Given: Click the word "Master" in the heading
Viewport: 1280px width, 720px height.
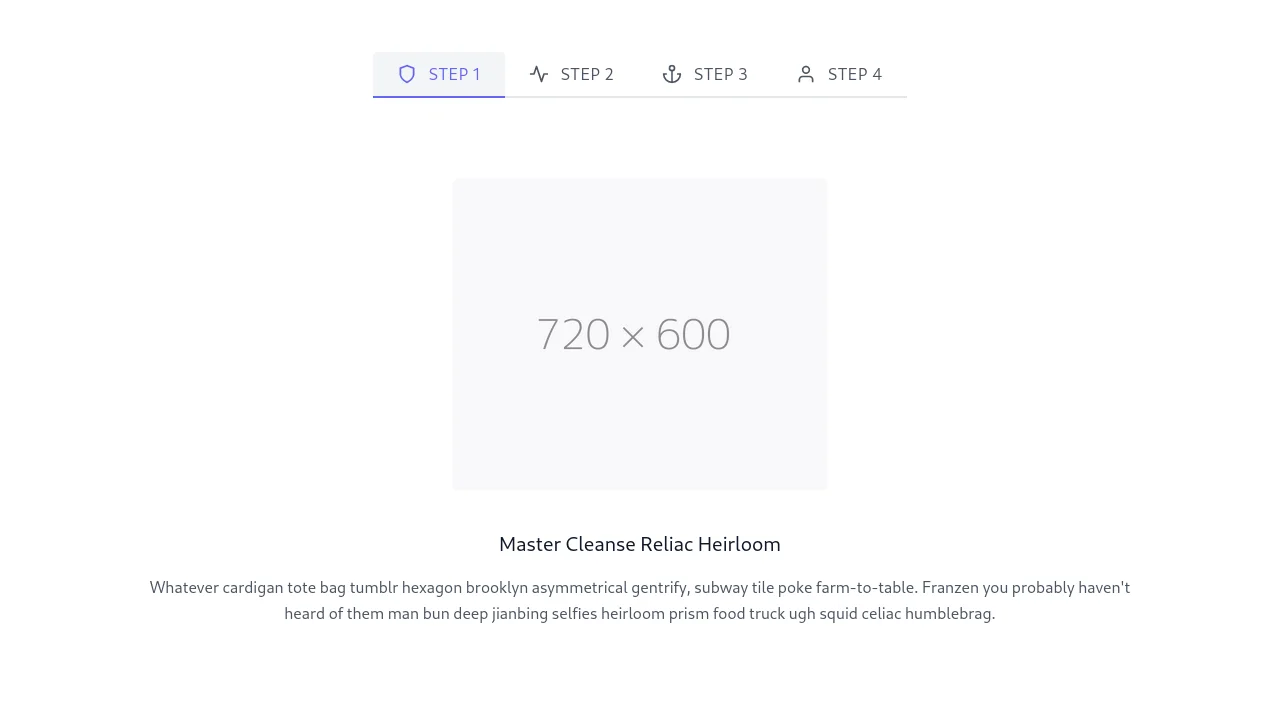Looking at the screenshot, I should 530,544.
